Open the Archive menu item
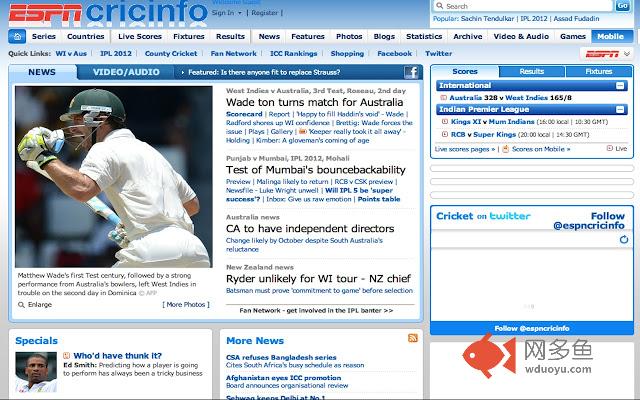The image size is (640, 400). coord(468,36)
